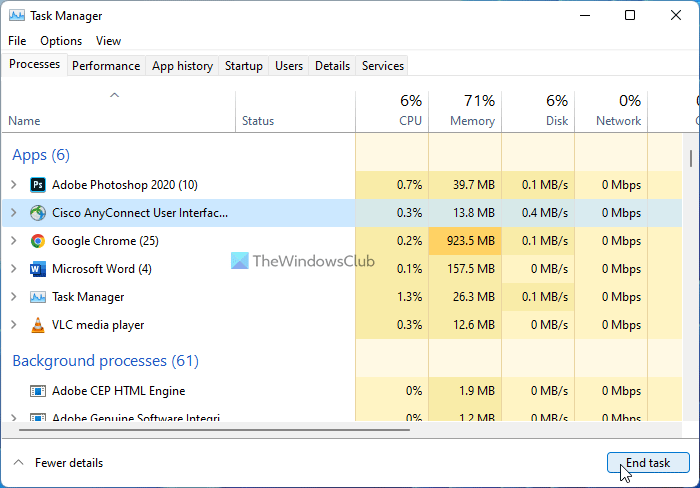Click the Google Chrome icon
This screenshot has height=488, width=700.
(x=38, y=241)
